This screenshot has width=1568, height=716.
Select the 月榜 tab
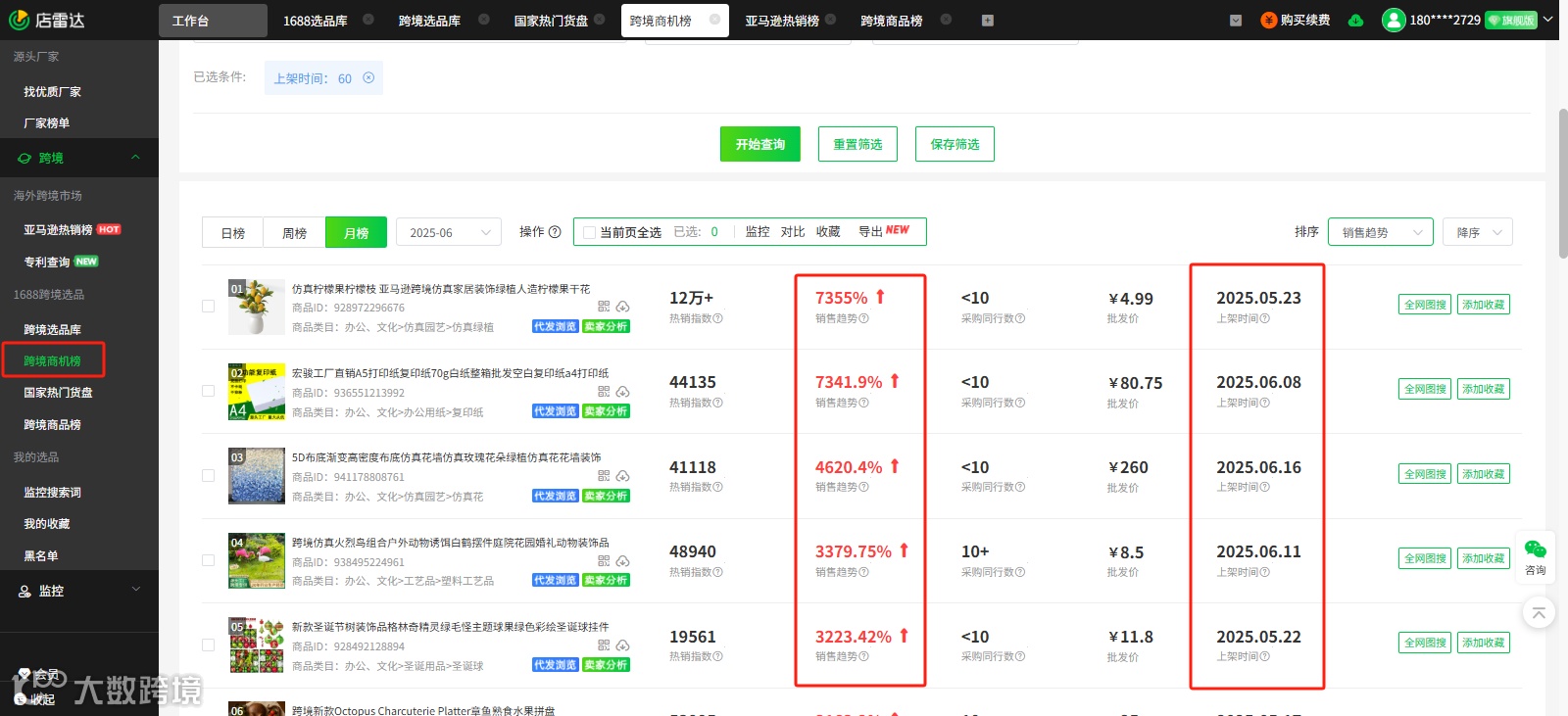[x=356, y=232]
